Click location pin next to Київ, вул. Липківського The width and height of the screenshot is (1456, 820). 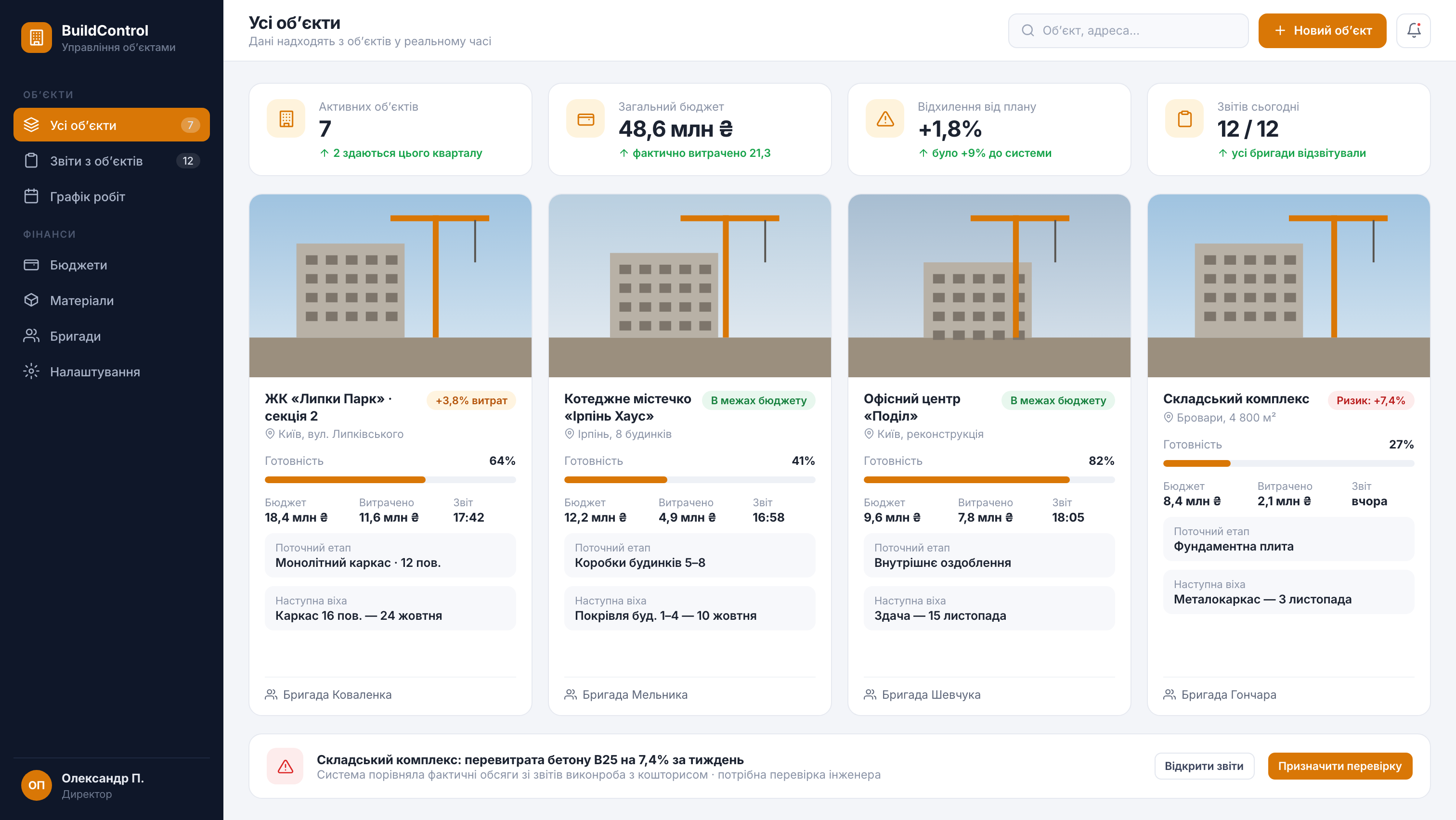coord(270,434)
